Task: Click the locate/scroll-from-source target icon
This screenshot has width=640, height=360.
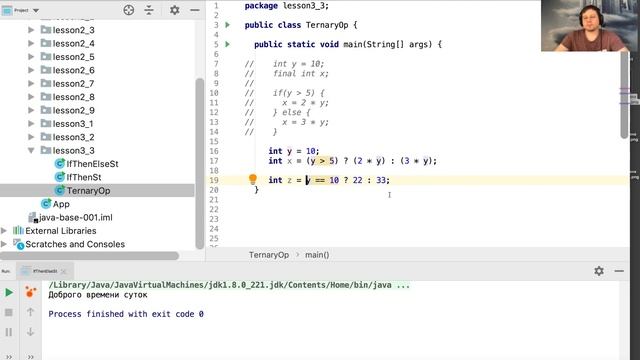Action: click(x=129, y=10)
